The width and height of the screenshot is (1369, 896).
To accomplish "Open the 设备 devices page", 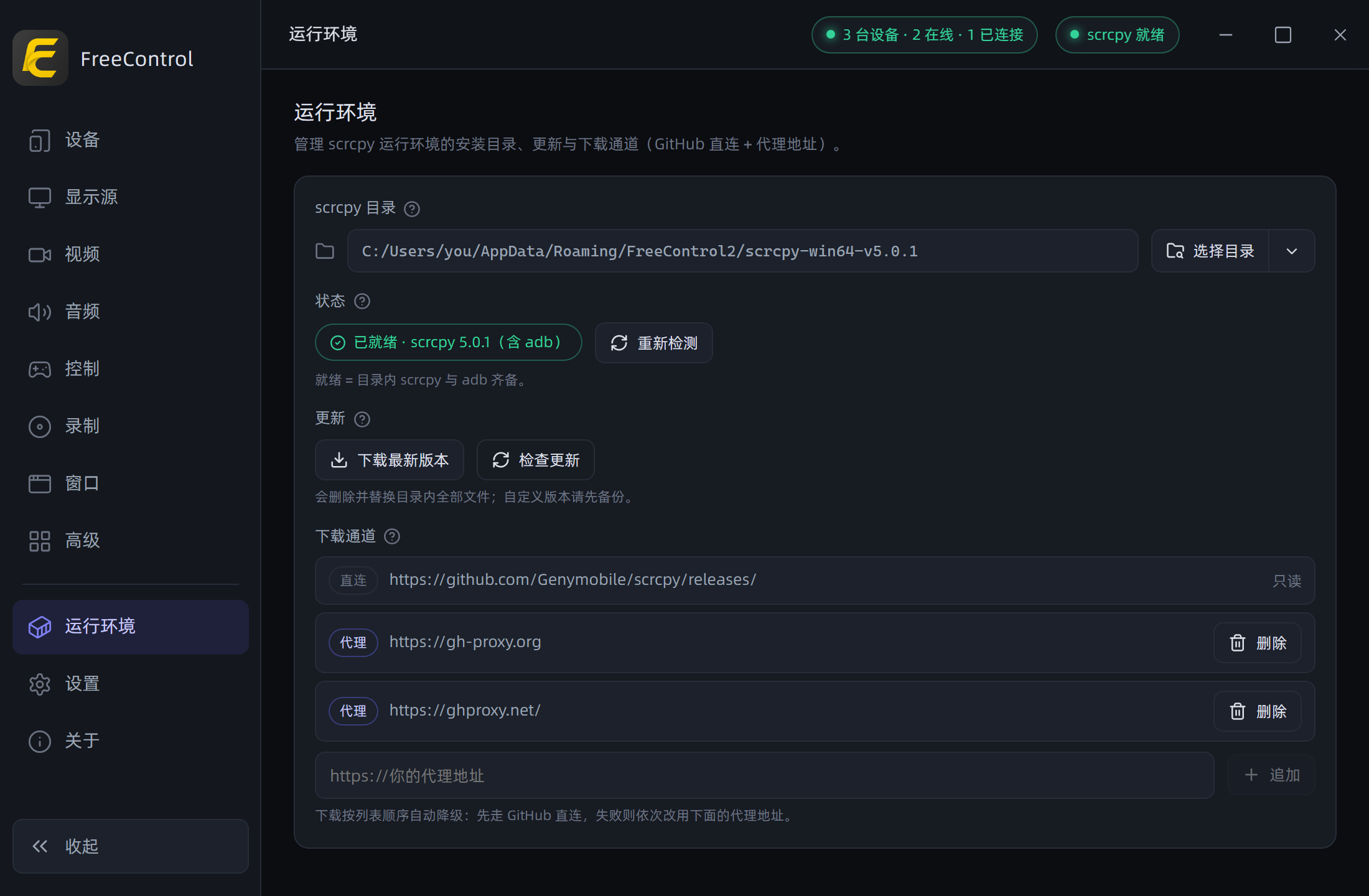I will (131, 140).
